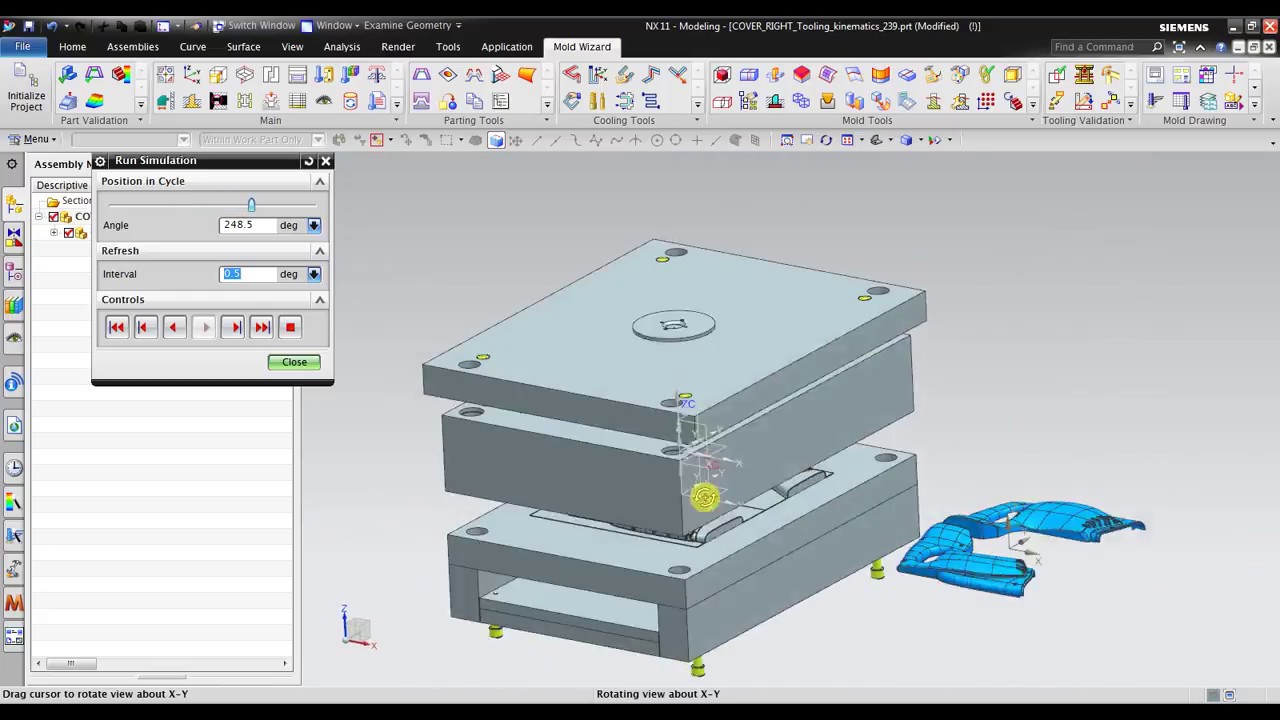Click the Fit view icon in top border bar
1280x720 pixels.
point(786,140)
